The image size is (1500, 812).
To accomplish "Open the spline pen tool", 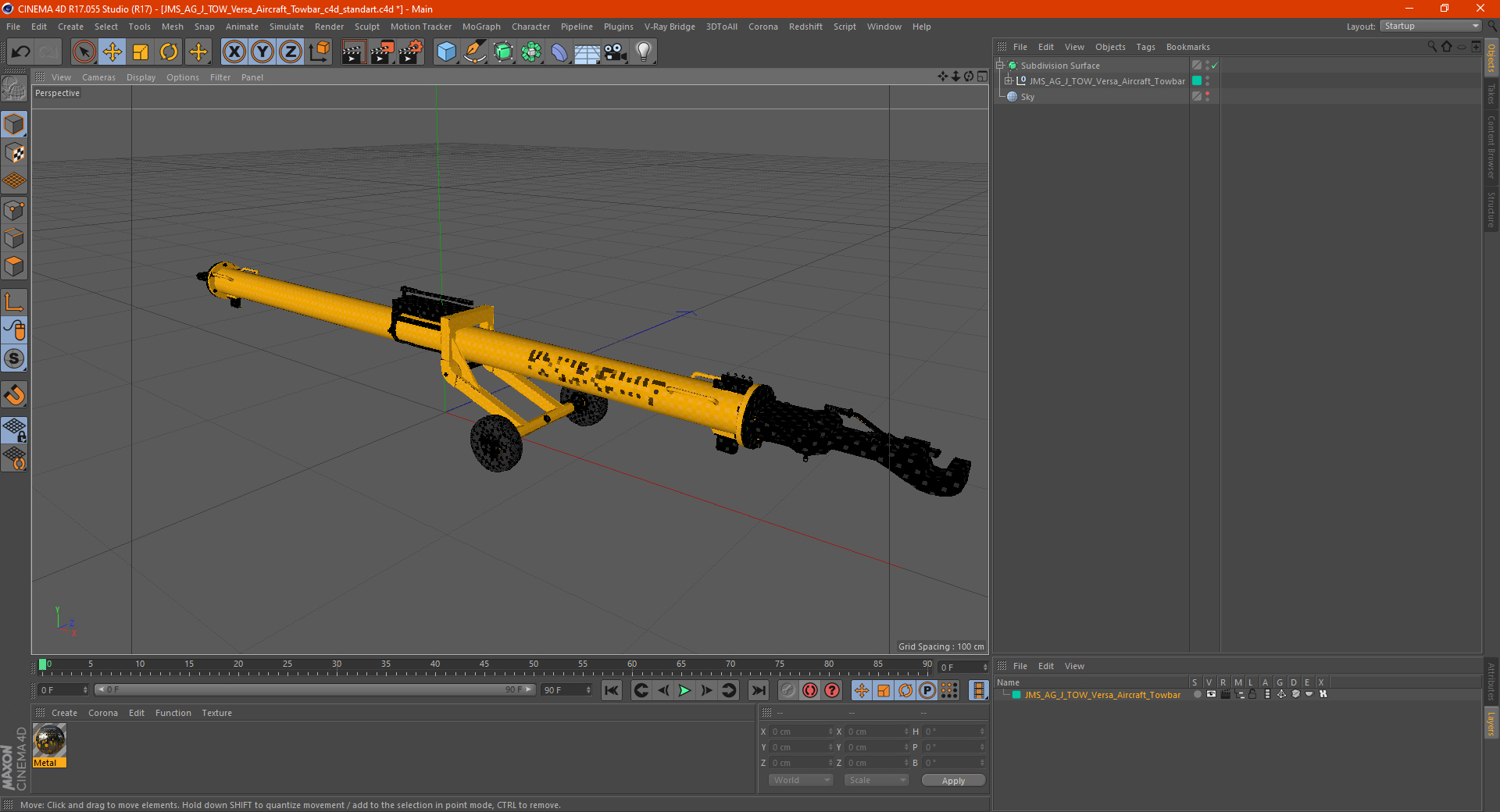I will [475, 52].
